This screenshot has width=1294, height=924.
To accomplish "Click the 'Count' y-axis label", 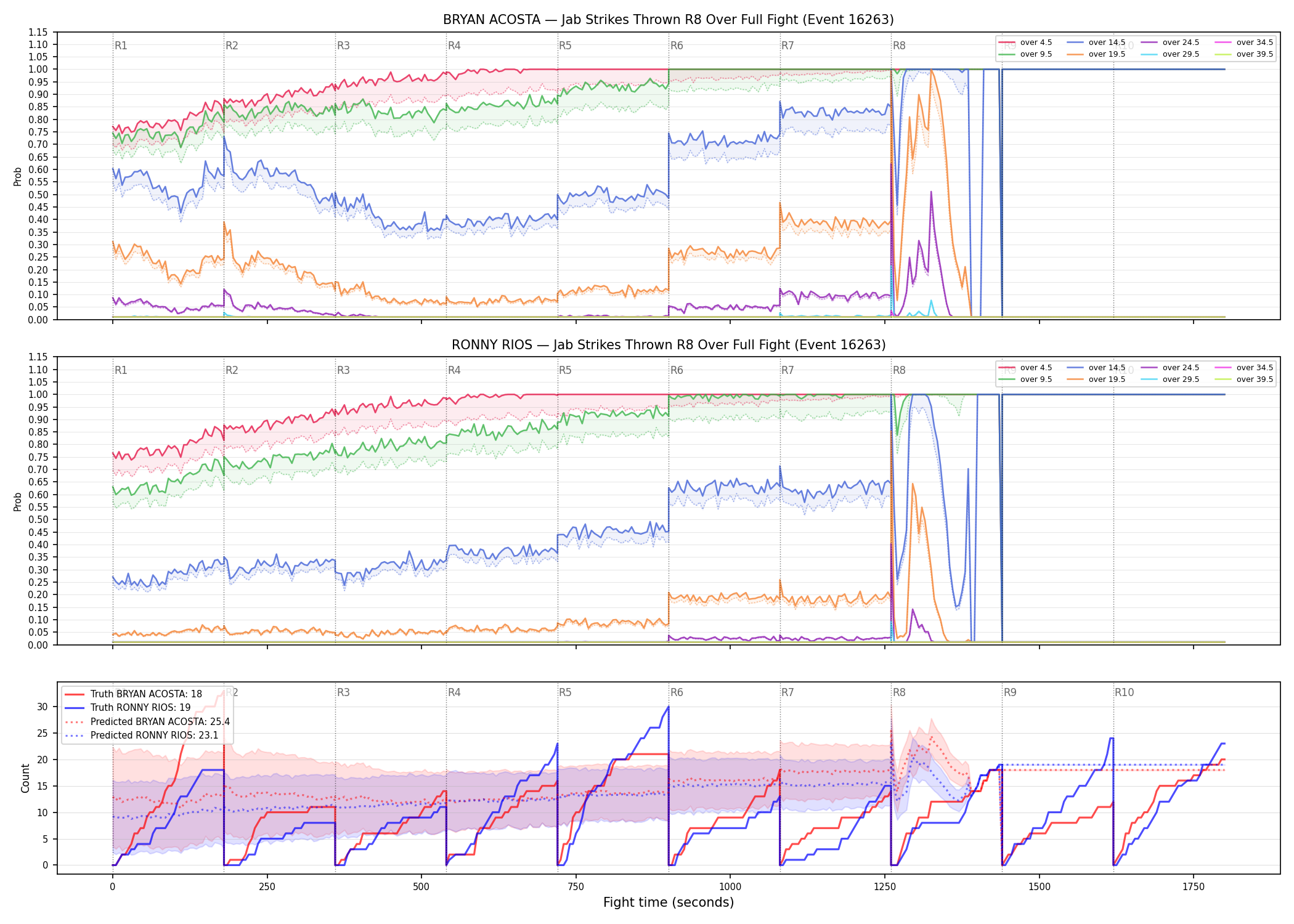I will pyautogui.click(x=25, y=778).
